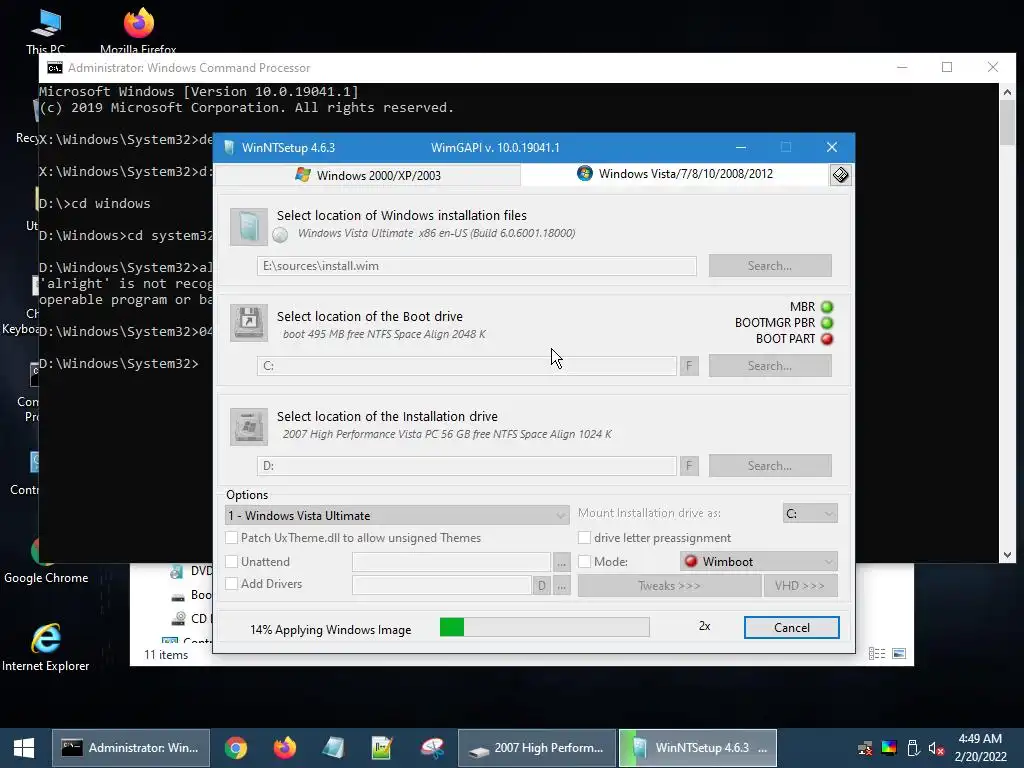Click the Installation drive icon
The image size is (1024, 768).
click(249, 426)
